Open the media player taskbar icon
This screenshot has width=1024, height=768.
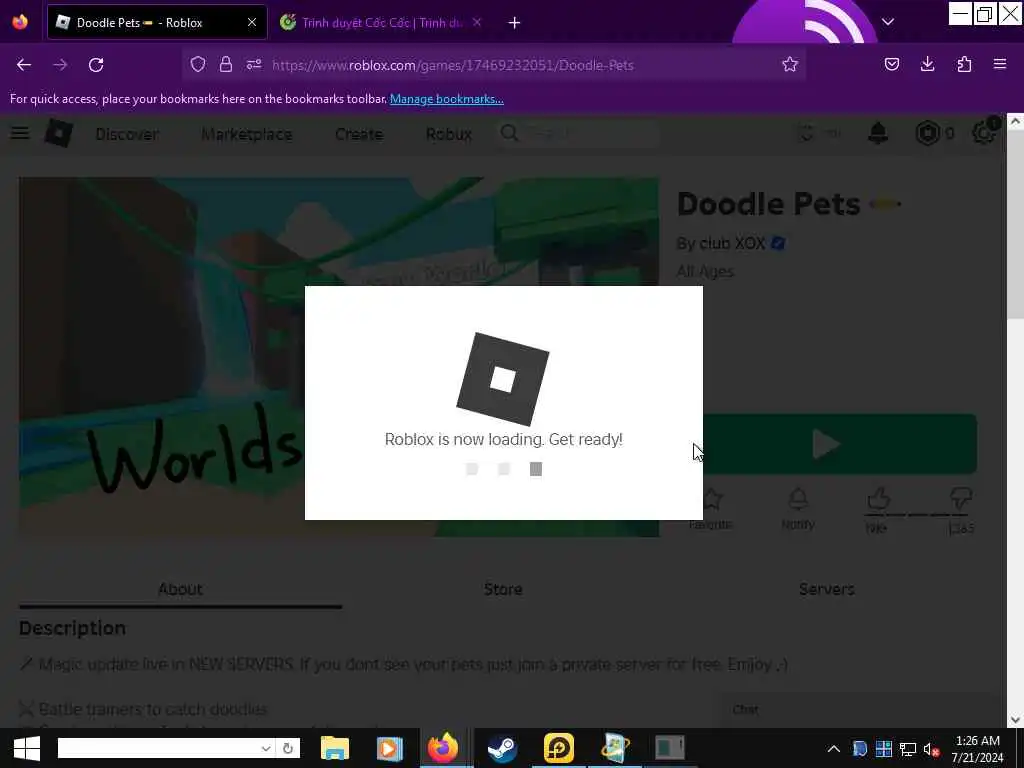pyautogui.click(x=389, y=748)
